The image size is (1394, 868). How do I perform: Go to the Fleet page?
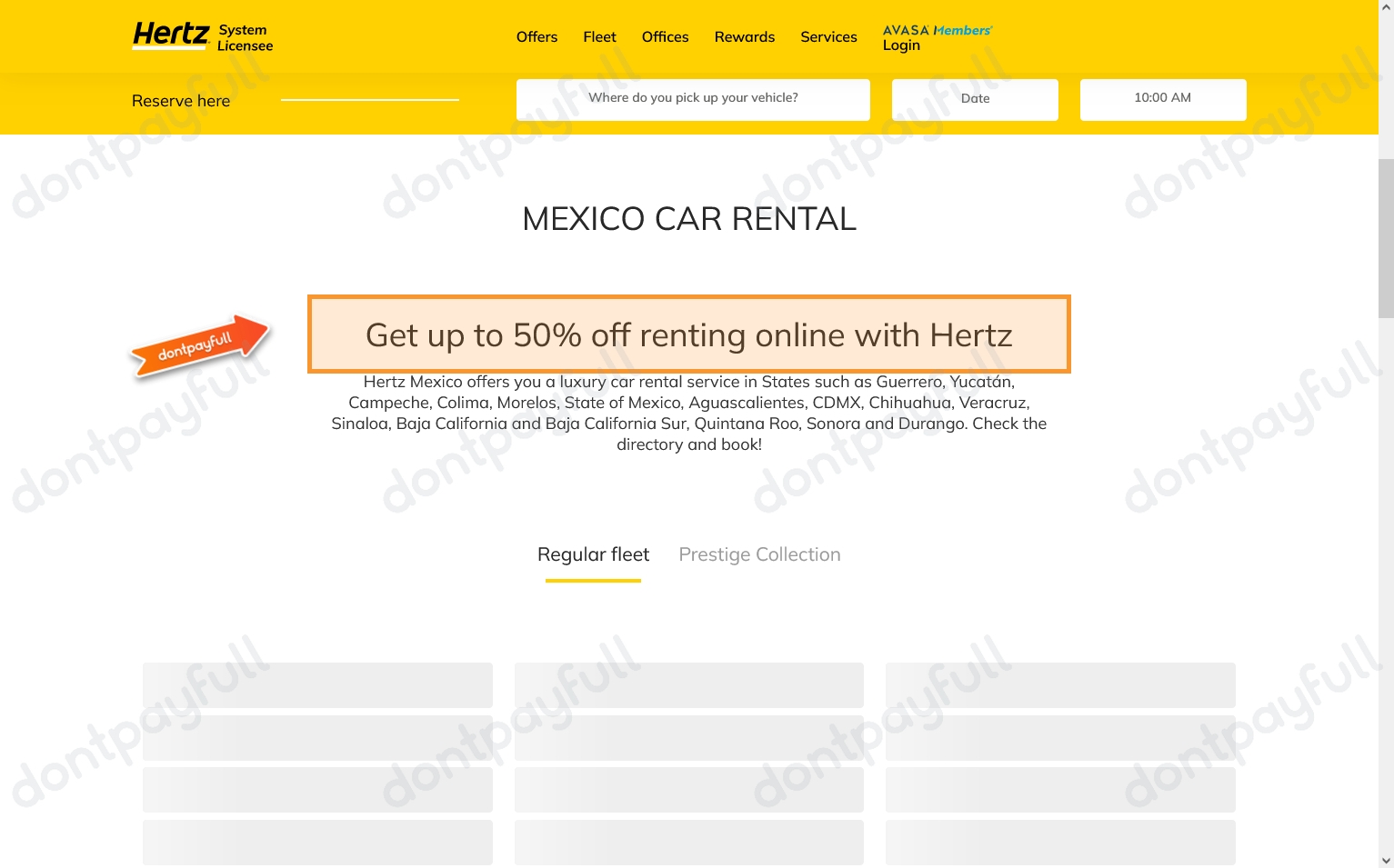pos(599,37)
